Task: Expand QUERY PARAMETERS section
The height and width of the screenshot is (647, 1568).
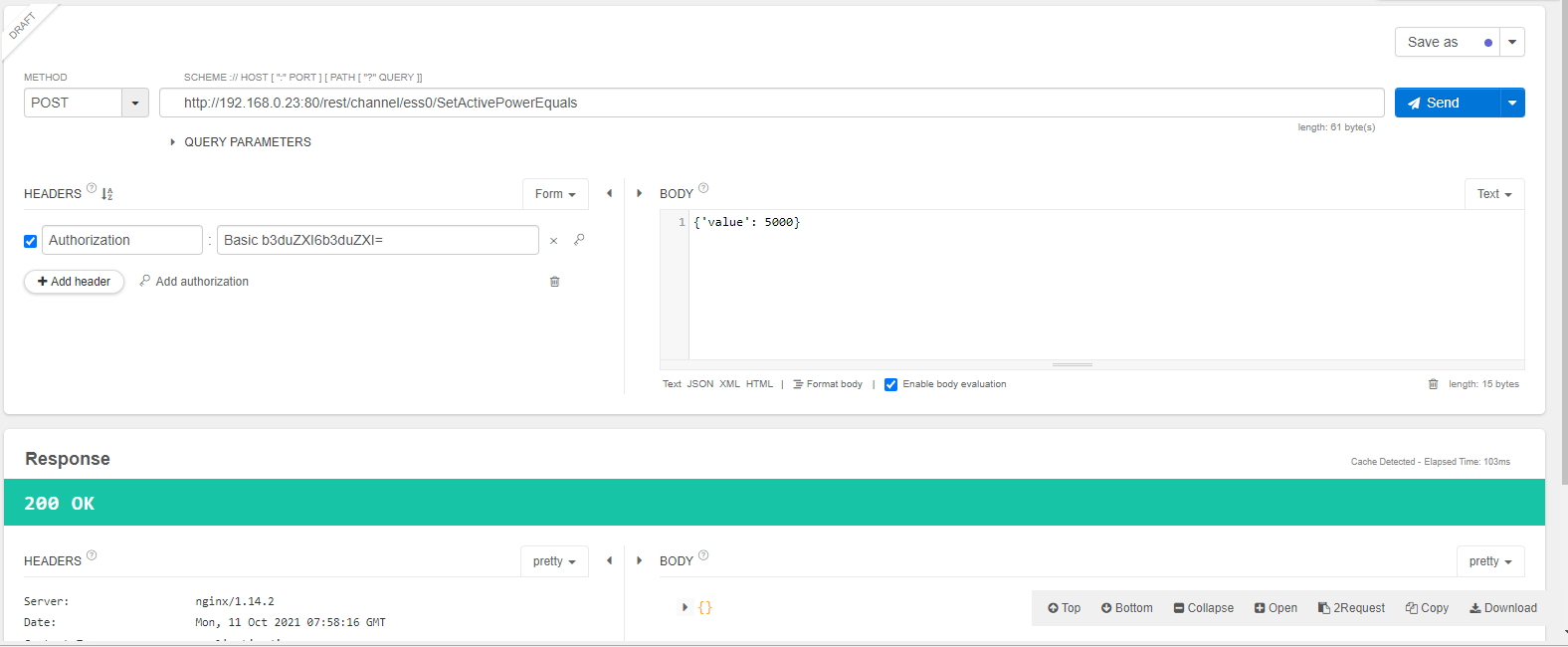Action: (241, 142)
